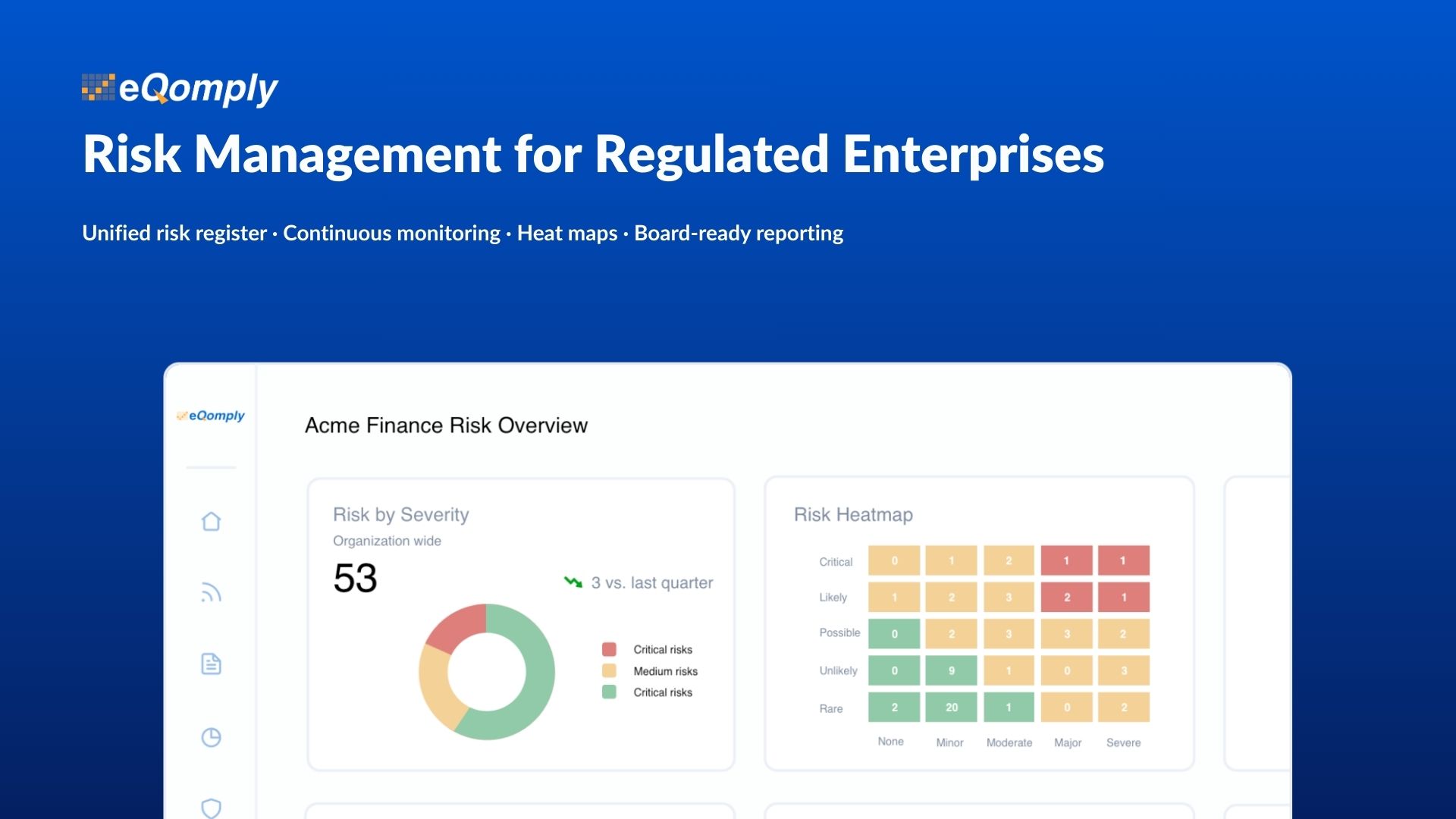Click the Rare row None column cell

click(x=894, y=707)
